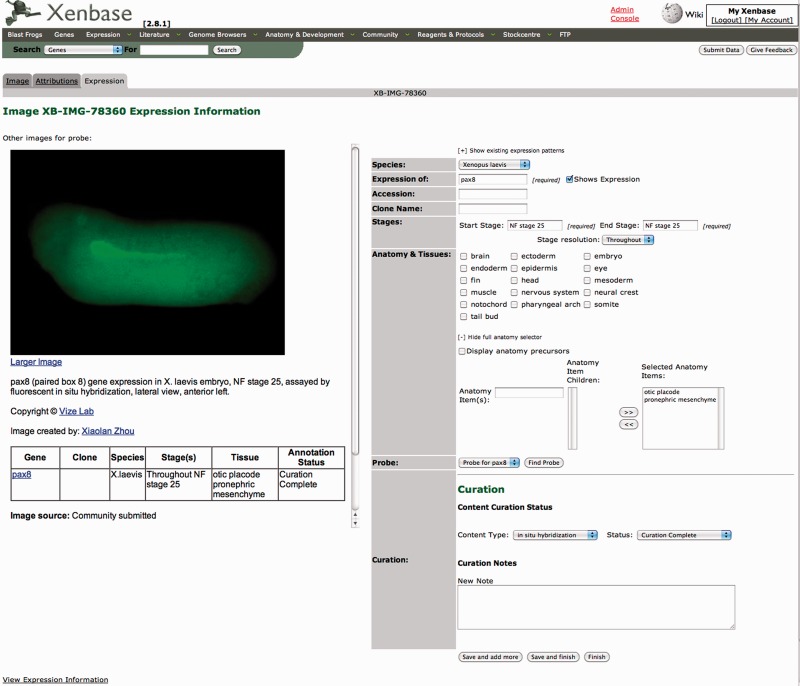Click the green embryo fluorescence image
Viewport: 800px width, 686px height.
(x=147, y=252)
